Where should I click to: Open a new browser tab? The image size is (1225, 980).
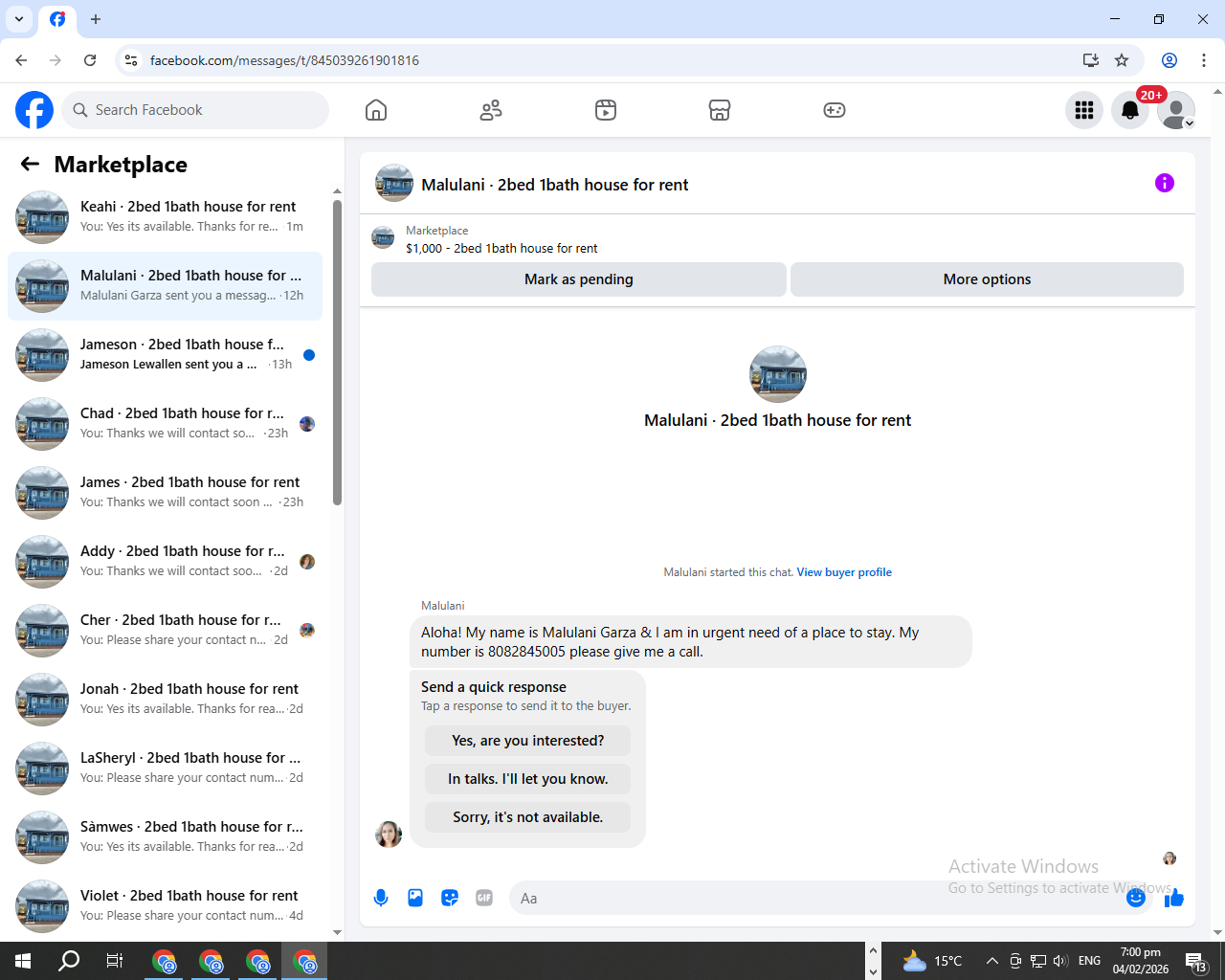(x=96, y=19)
